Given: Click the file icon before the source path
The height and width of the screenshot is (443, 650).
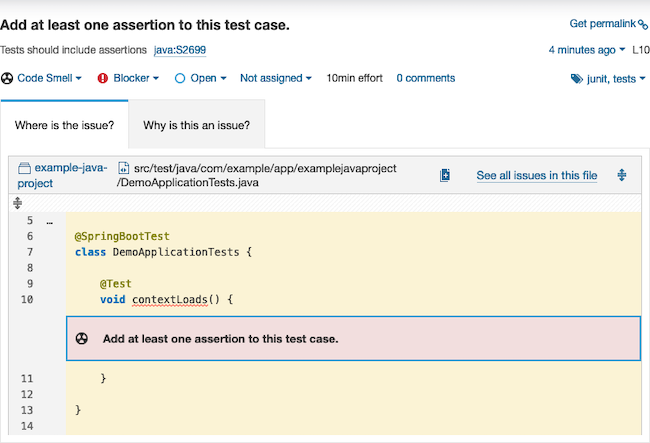Looking at the screenshot, I should [124, 169].
